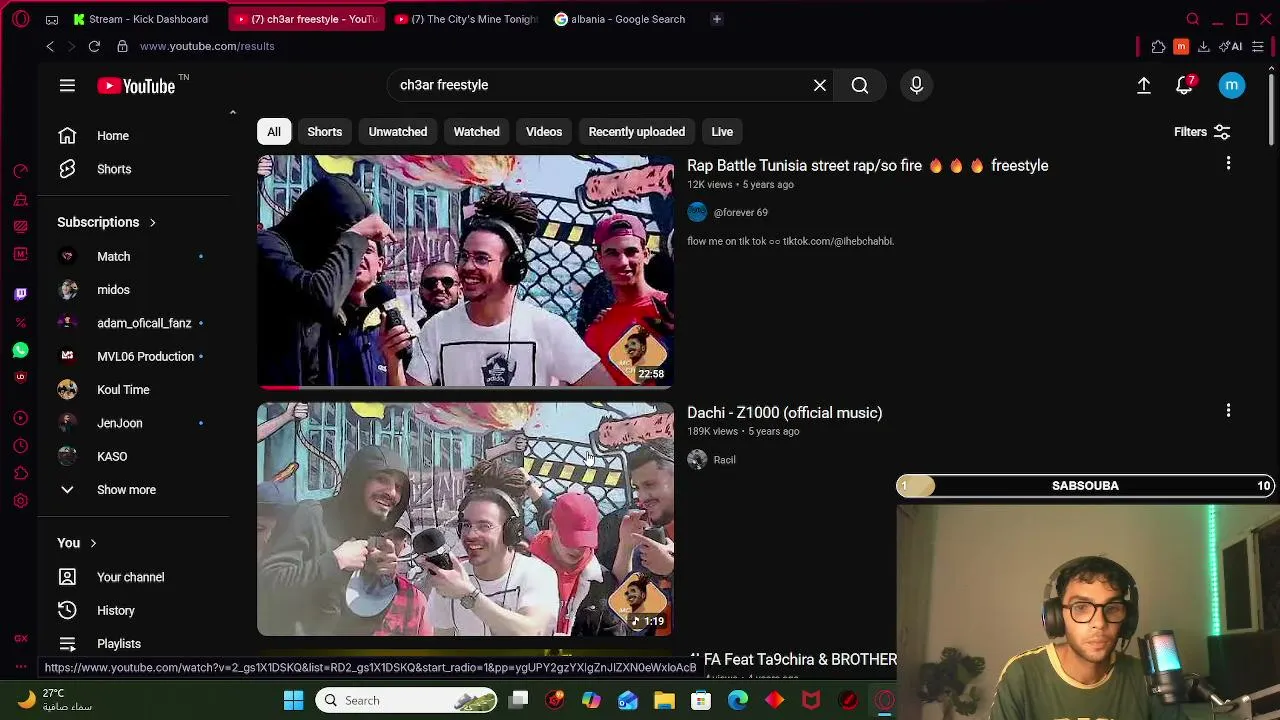Viewport: 1280px width, 720px height.
Task: Go to the YouTube home logo
Action: (x=136, y=86)
